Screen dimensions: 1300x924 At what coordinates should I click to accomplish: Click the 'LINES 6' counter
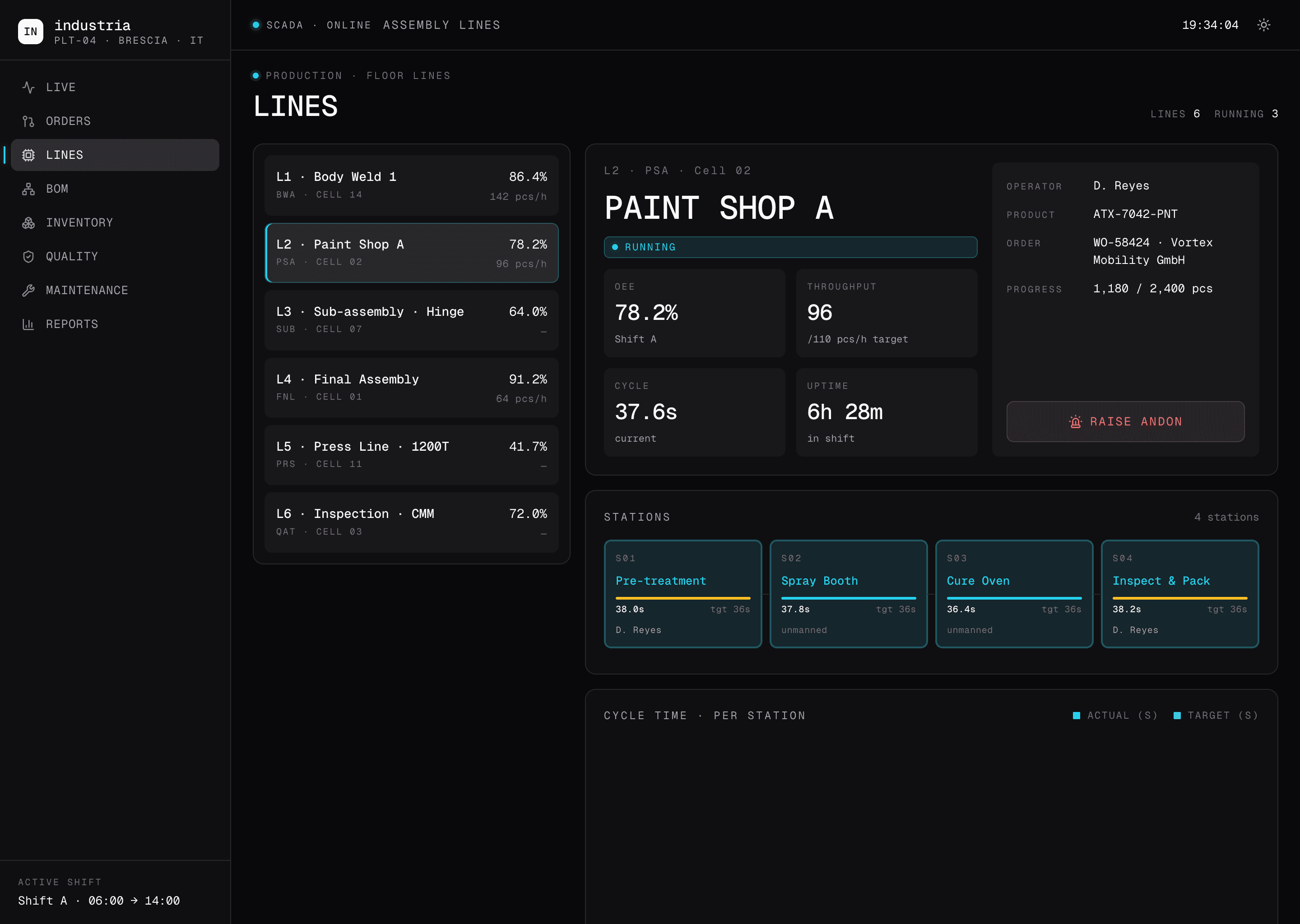point(1175,114)
